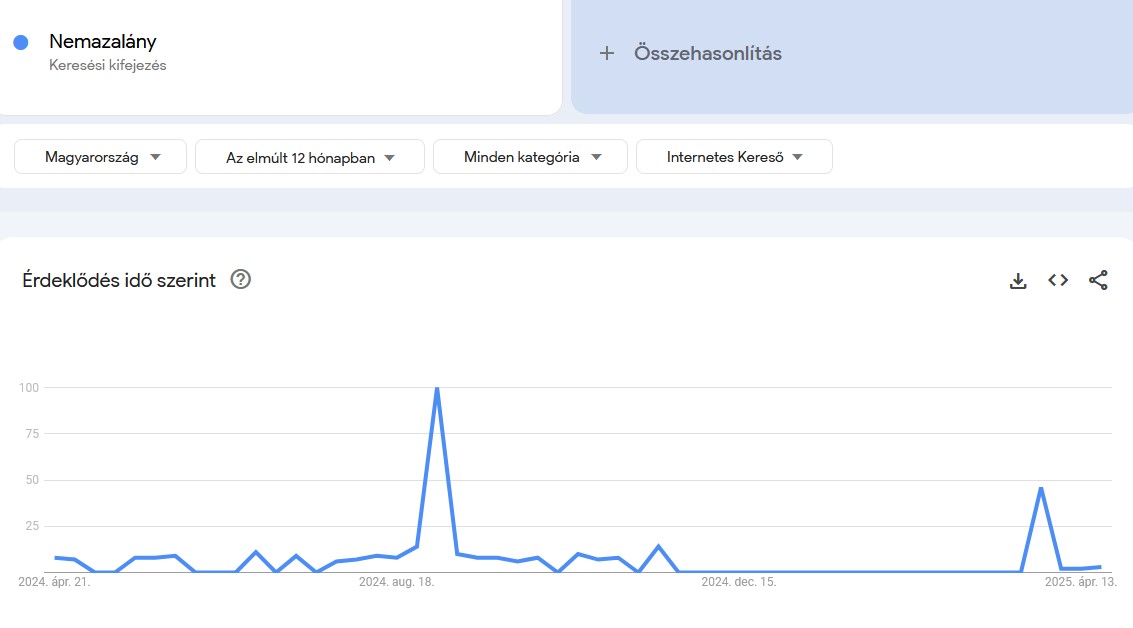The height and width of the screenshot is (628, 1133).
Task: Click the share chart icon
Action: click(x=1098, y=281)
